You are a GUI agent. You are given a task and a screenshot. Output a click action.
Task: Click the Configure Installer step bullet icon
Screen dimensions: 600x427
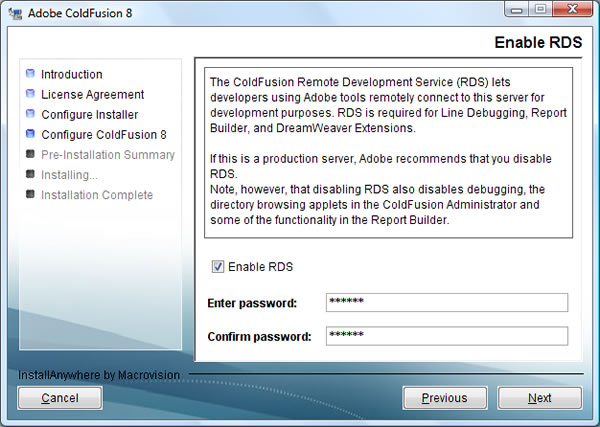tap(30, 113)
